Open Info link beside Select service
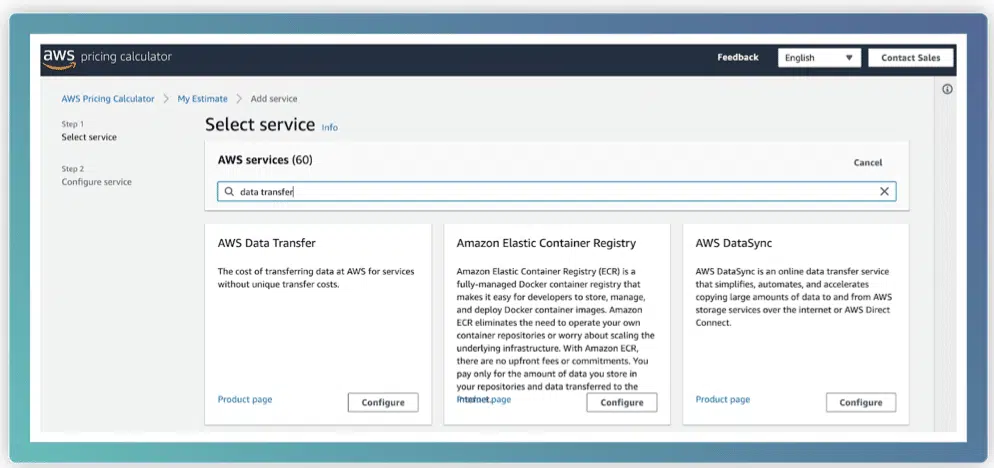 (330, 127)
